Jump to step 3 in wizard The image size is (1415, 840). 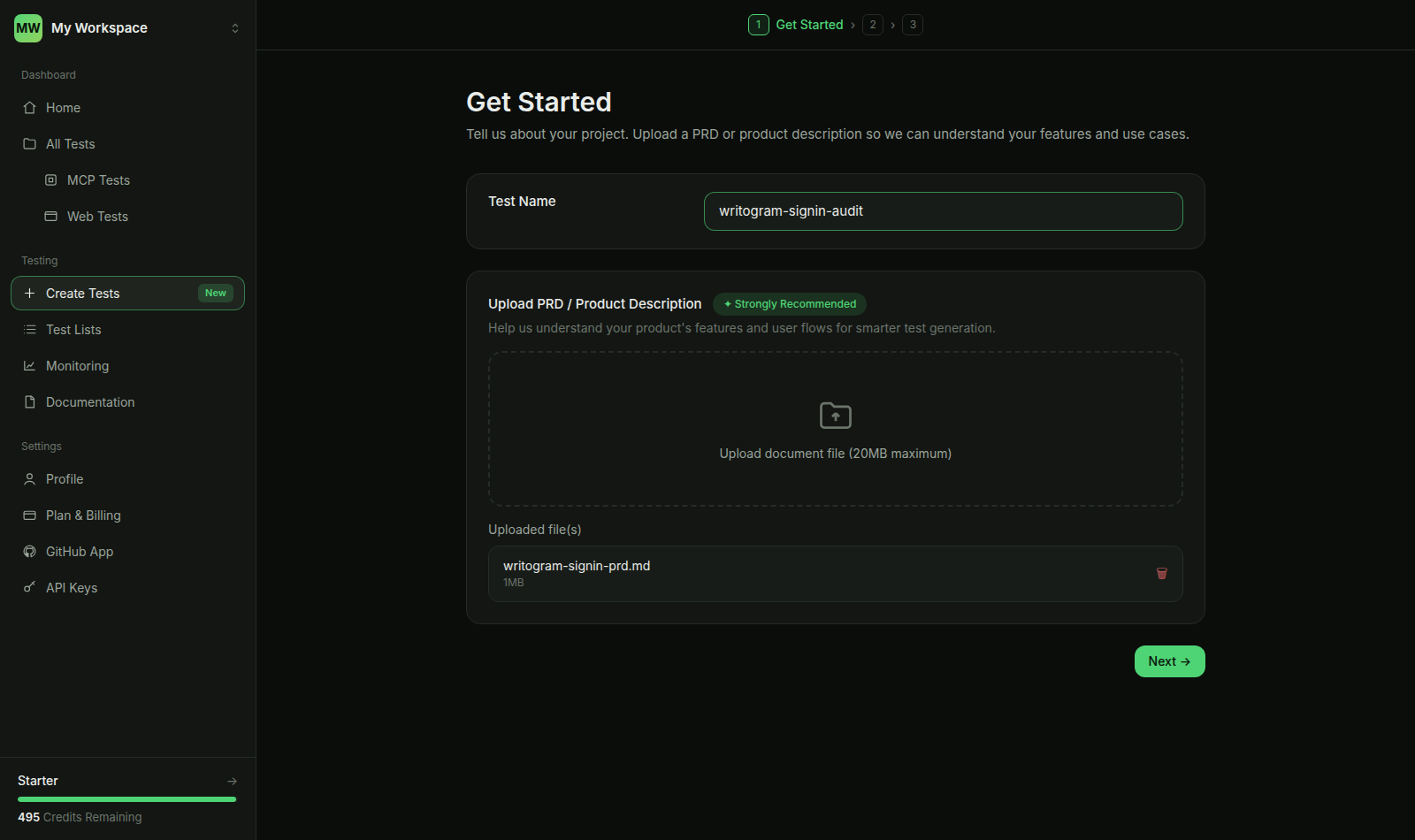pyautogui.click(x=913, y=25)
